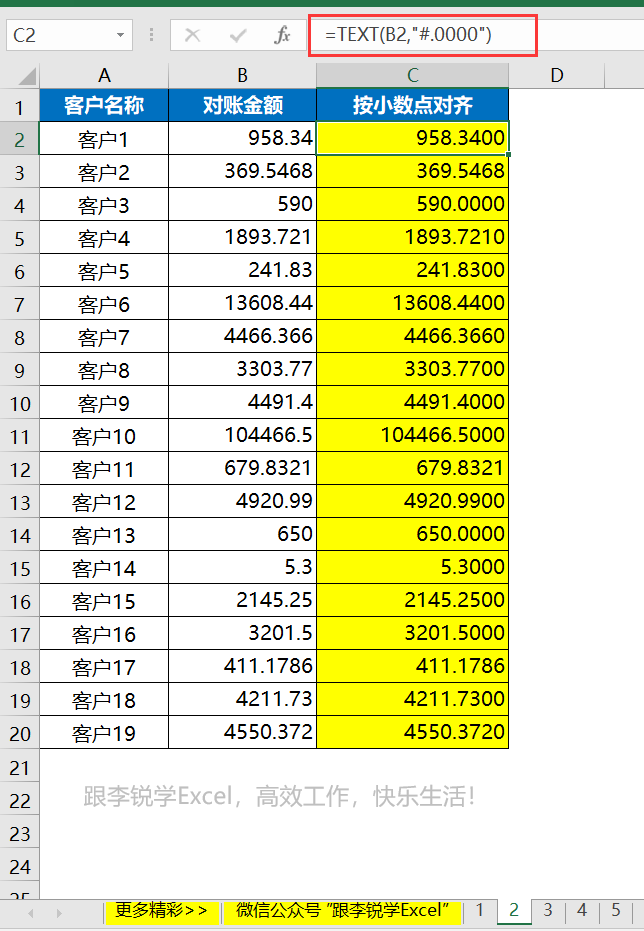The width and height of the screenshot is (644, 931).
Task: Click the Name Box showing C2
Action: click(60, 35)
